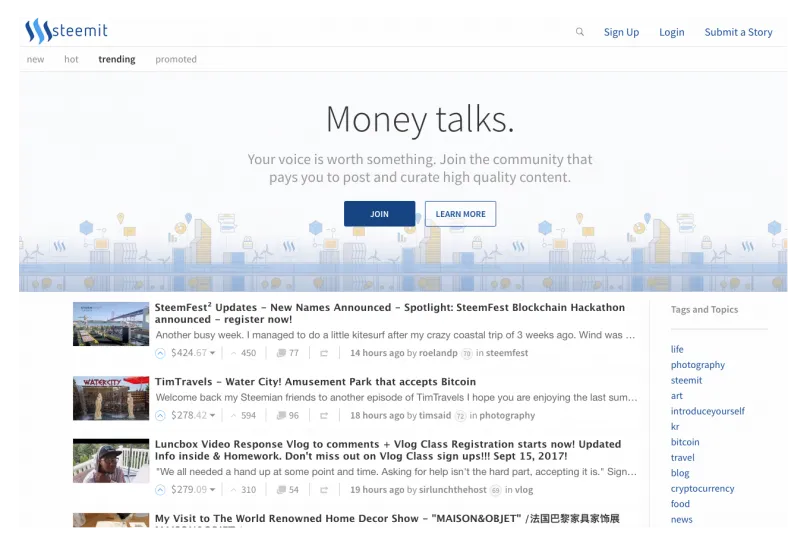Click the SteemFest post summary text
Viewport: 810px width, 544px height.
(396, 335)
